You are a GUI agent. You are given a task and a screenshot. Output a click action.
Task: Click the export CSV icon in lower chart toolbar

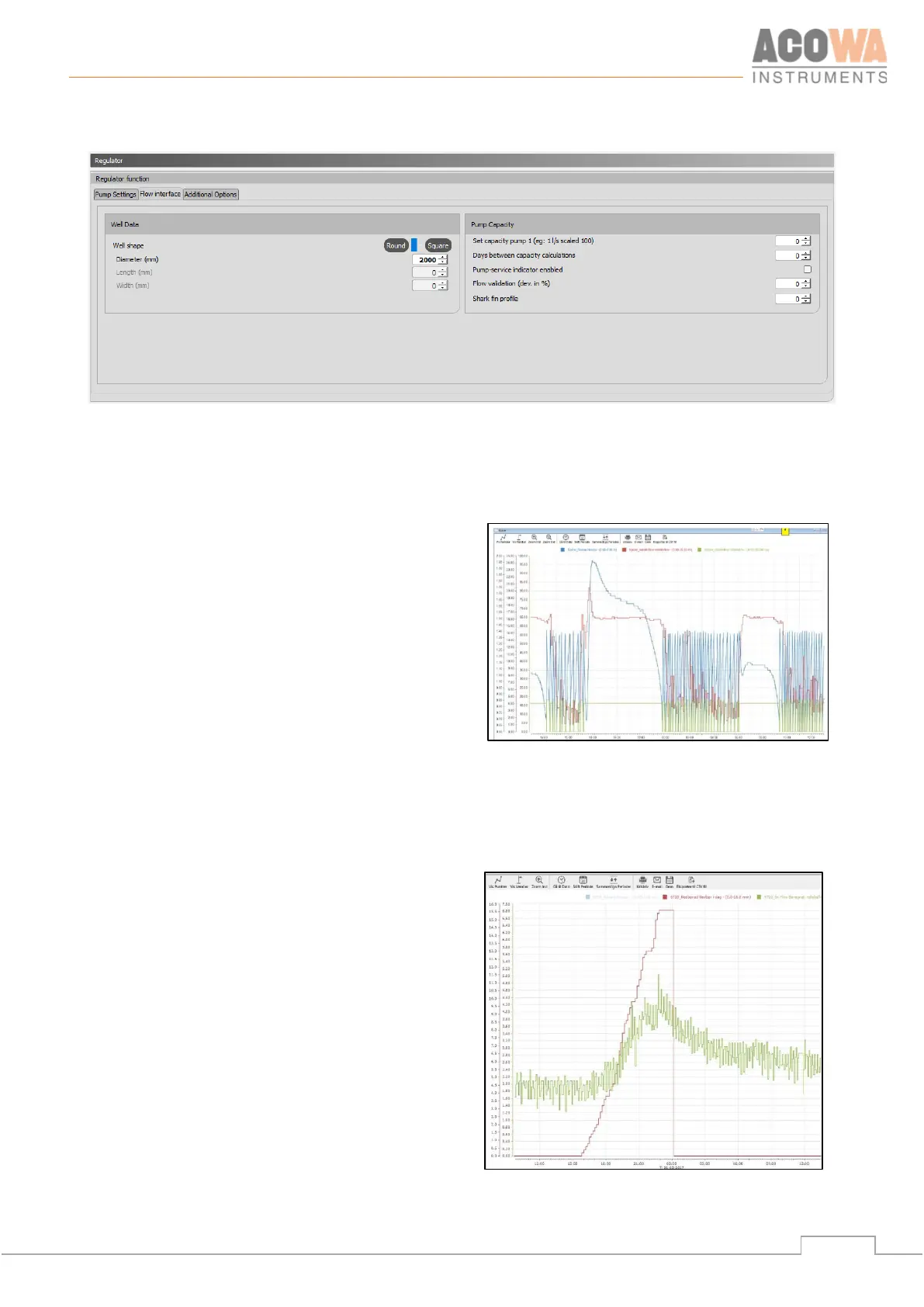tap(690, 880)
